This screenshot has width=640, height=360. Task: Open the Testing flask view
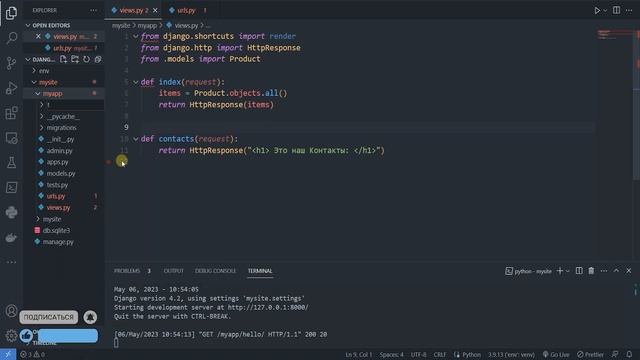[x=11, y=162]
